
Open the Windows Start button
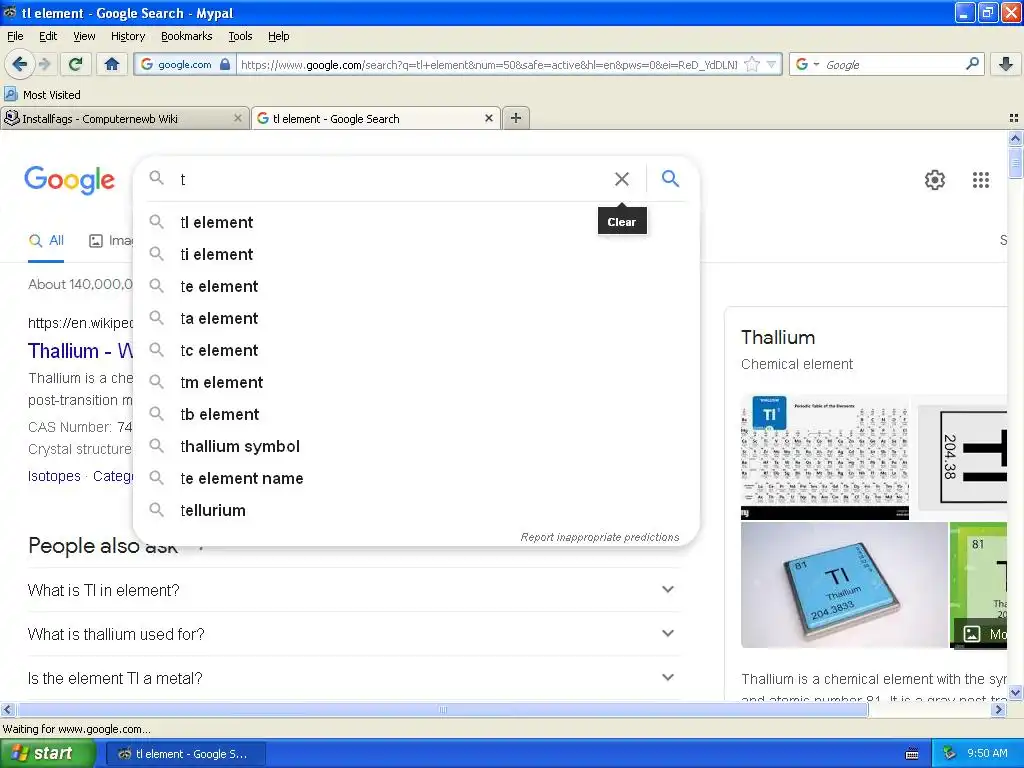(x=47, y=754)
